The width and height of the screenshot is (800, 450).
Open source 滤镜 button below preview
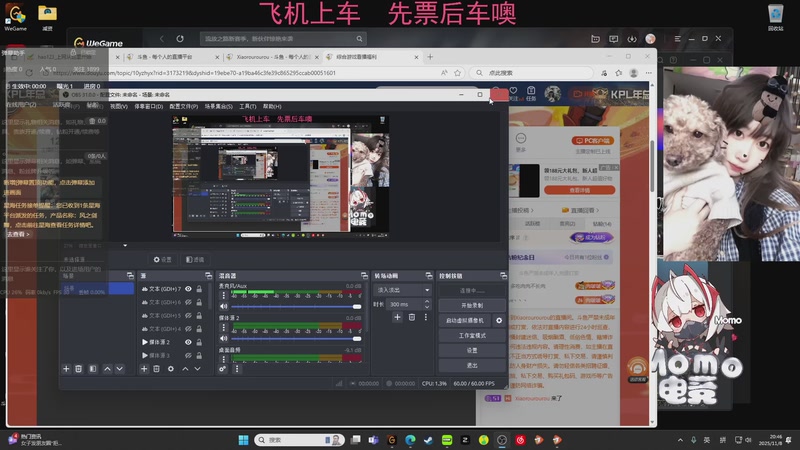point(195,260)
